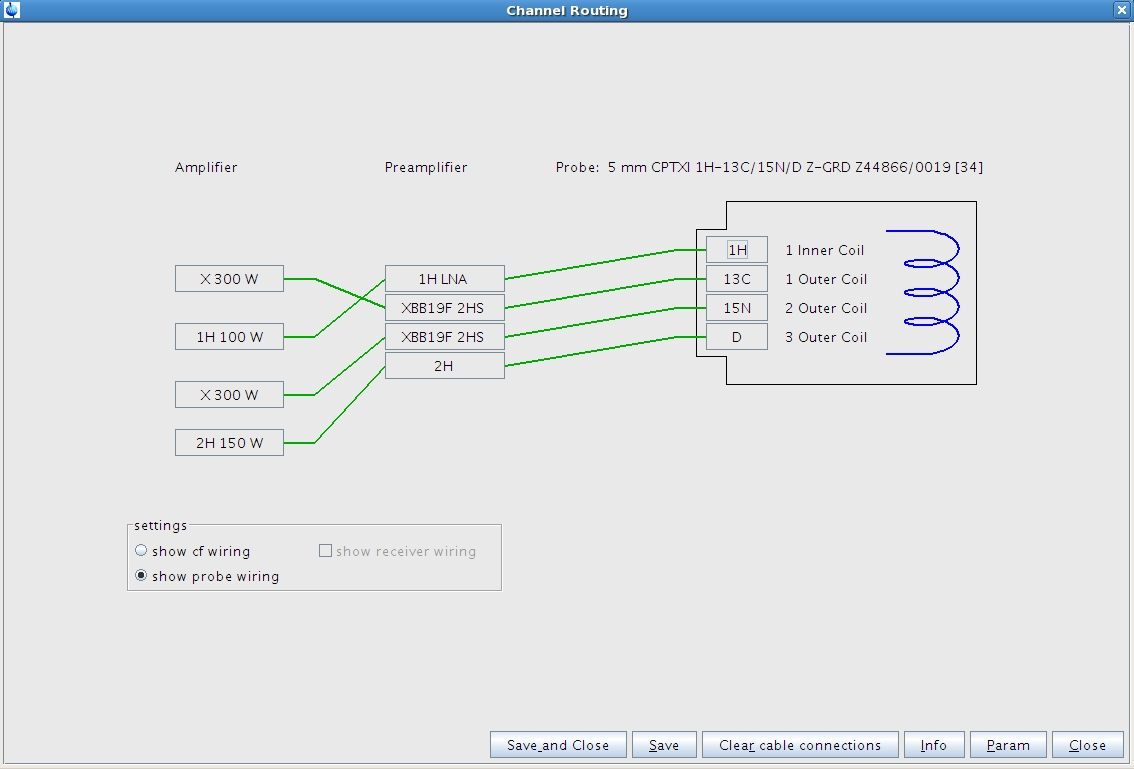The width and height of the screenshot is (1134, 769).
Task: Click the 13C probe connector
Action: tap(736, 279)
